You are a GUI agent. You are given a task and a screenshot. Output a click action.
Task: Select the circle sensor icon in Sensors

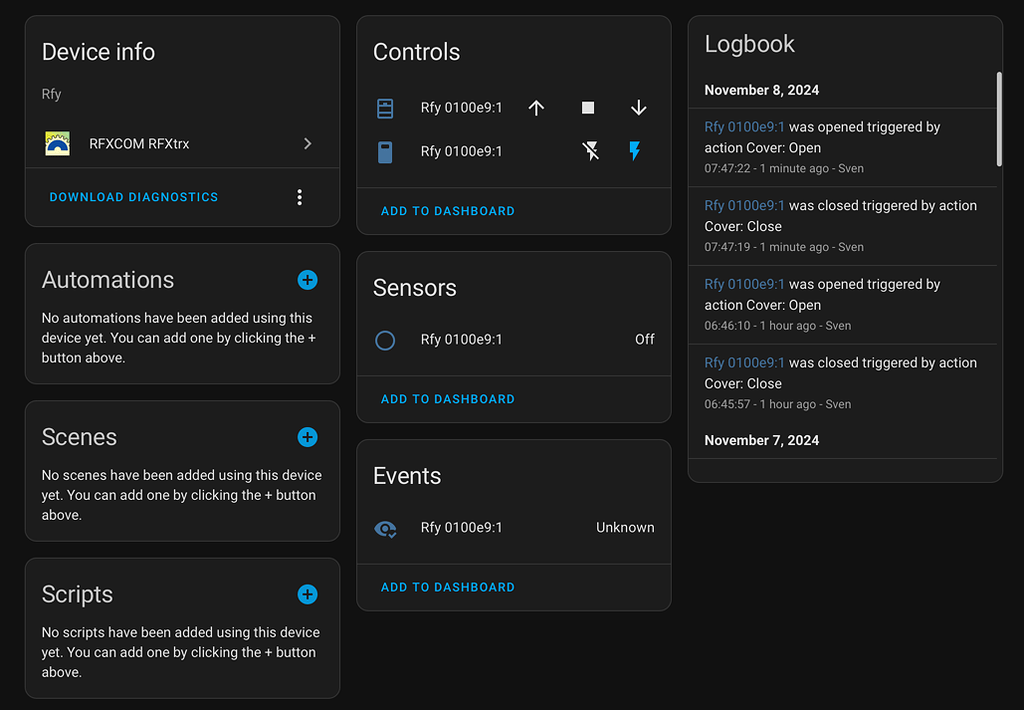[x=385, y=339]
